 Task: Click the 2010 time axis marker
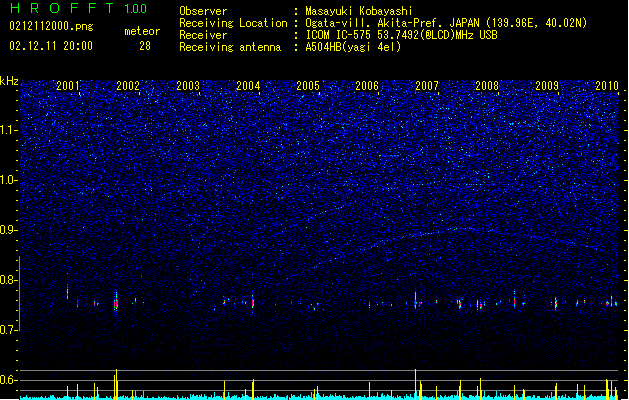pyautogui.click(x=607, y=85)
